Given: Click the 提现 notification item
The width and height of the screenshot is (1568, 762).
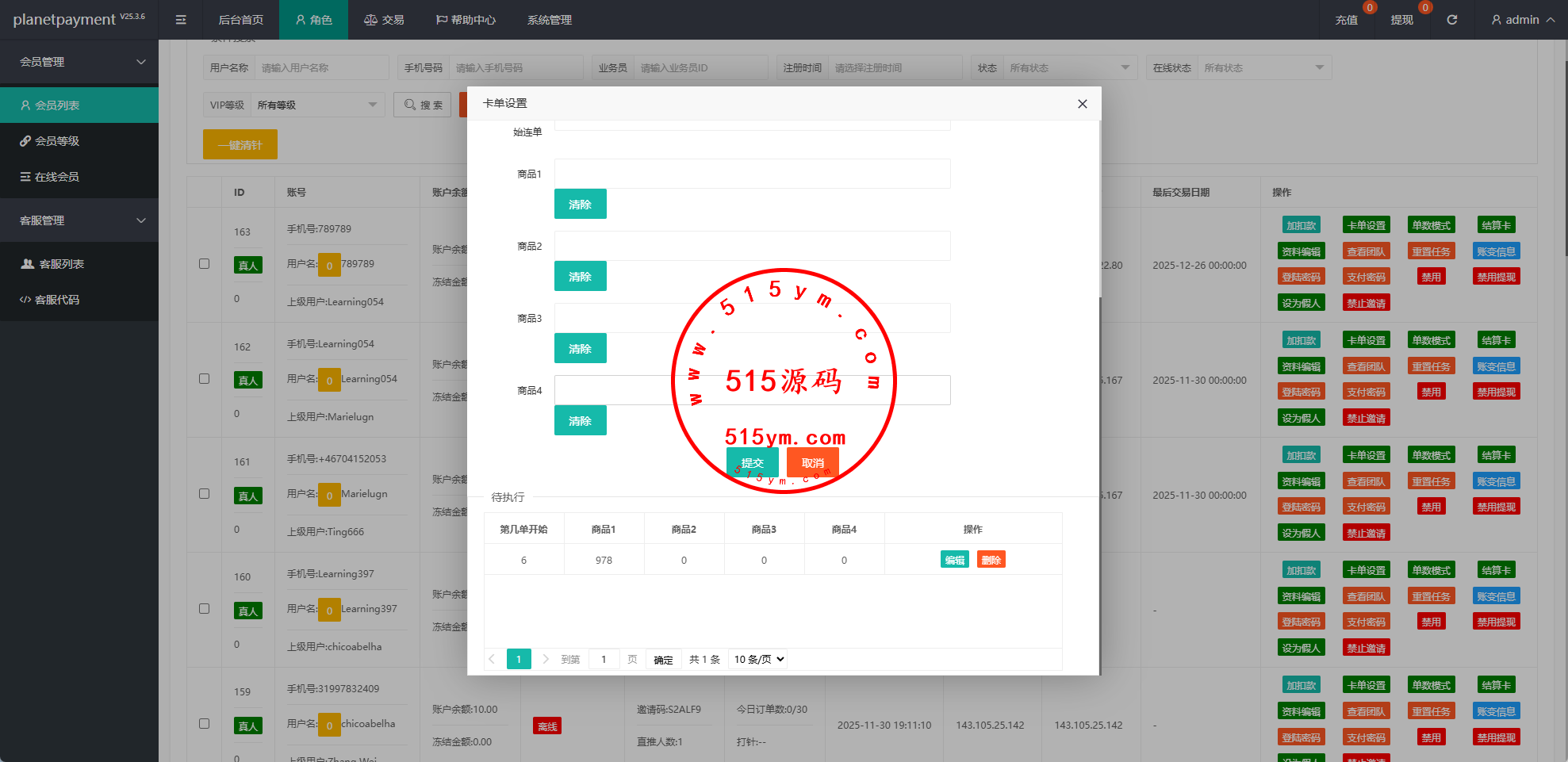Looking at the screenshot, I should [x=1401, y=20].
